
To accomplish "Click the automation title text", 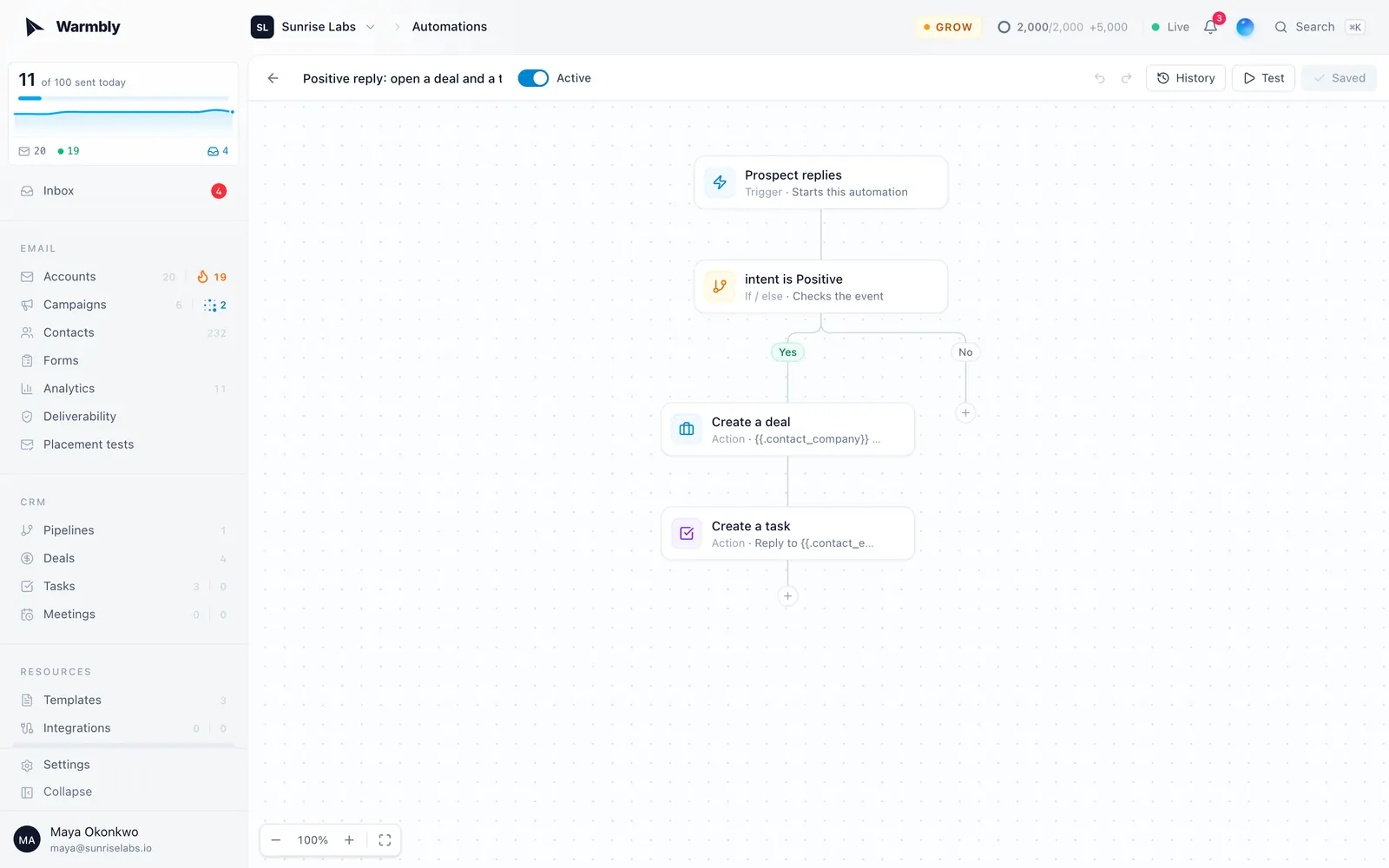I will (x=402, y=78).
